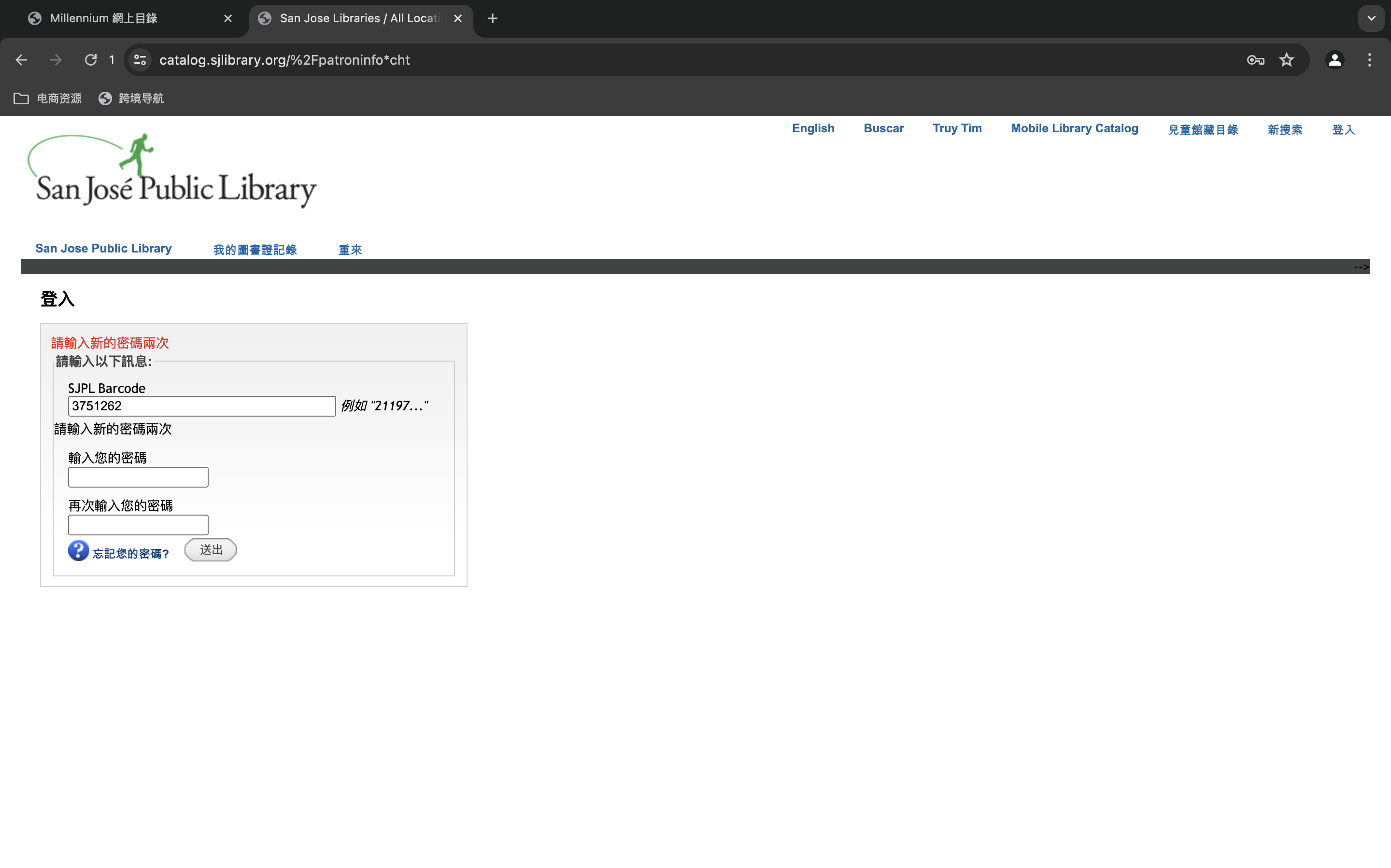
Task: Focus the 輸入您的密碼 password field
Action: coord(138,477)
